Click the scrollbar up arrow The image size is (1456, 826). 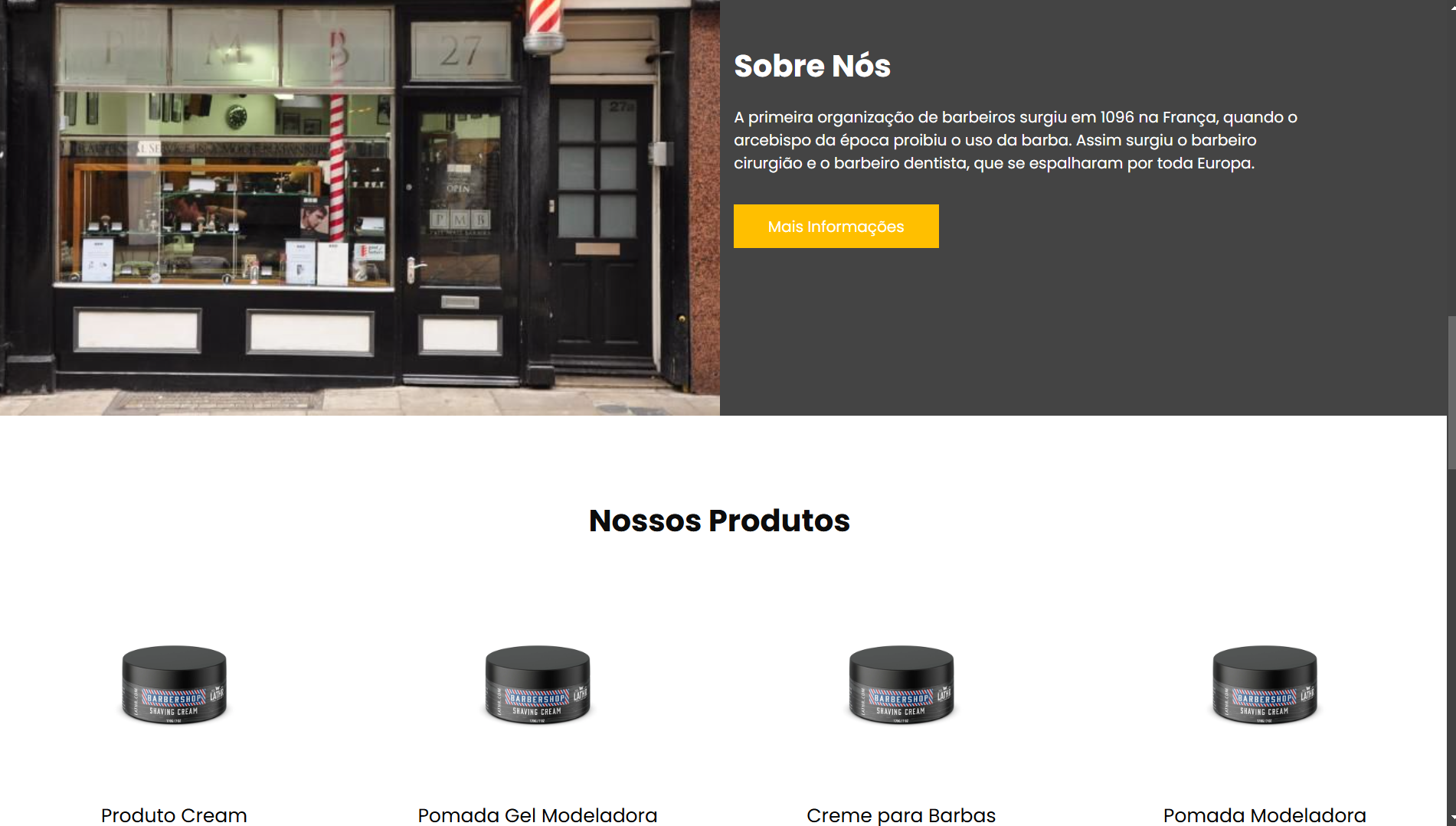point(1451,5)
